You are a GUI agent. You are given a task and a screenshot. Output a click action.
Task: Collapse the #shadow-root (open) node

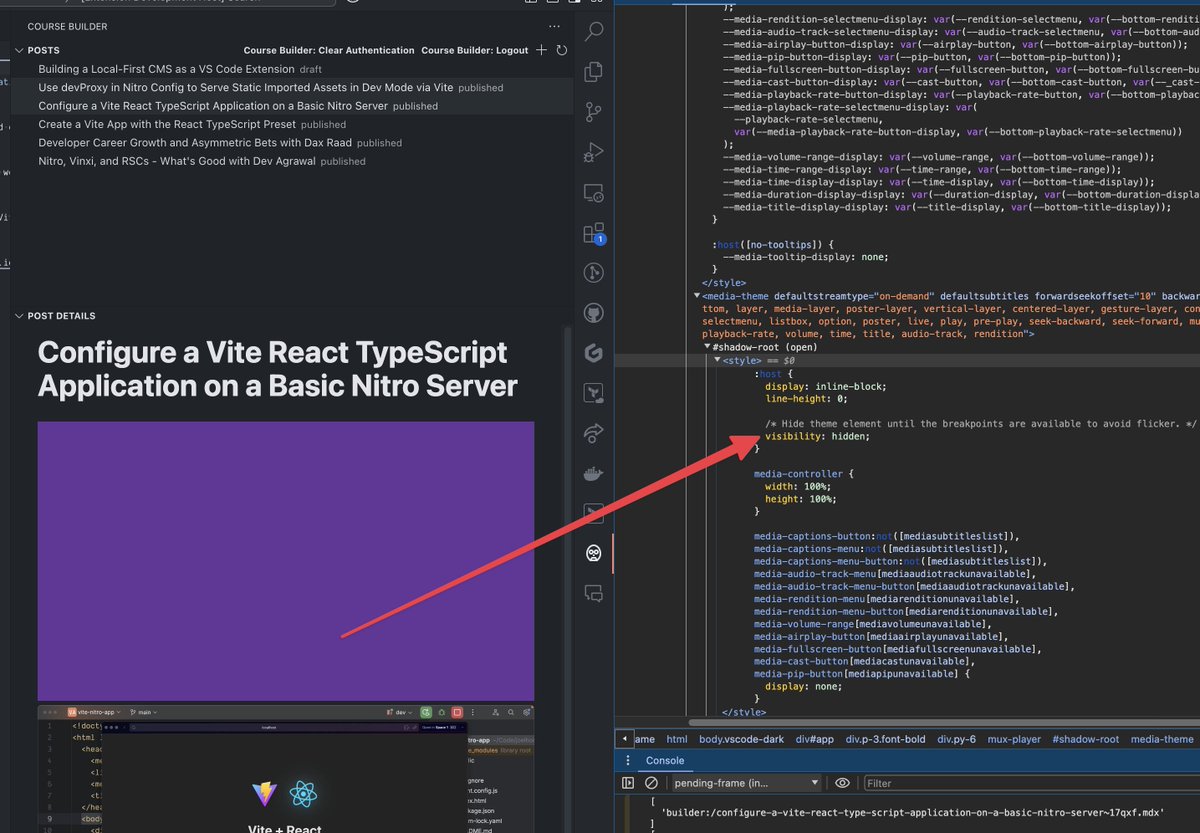coord(708,347)
